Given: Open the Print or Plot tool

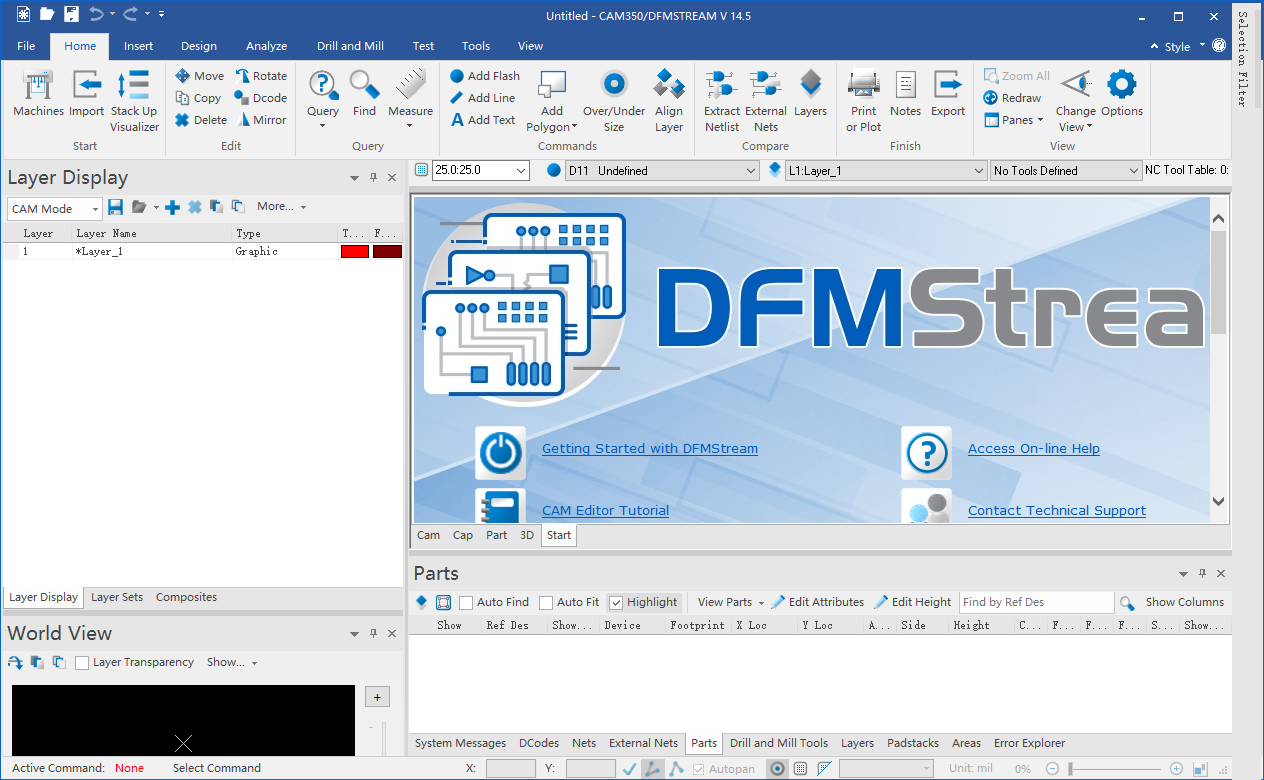Looking at the screenshot, I should (x=864, y=100).
